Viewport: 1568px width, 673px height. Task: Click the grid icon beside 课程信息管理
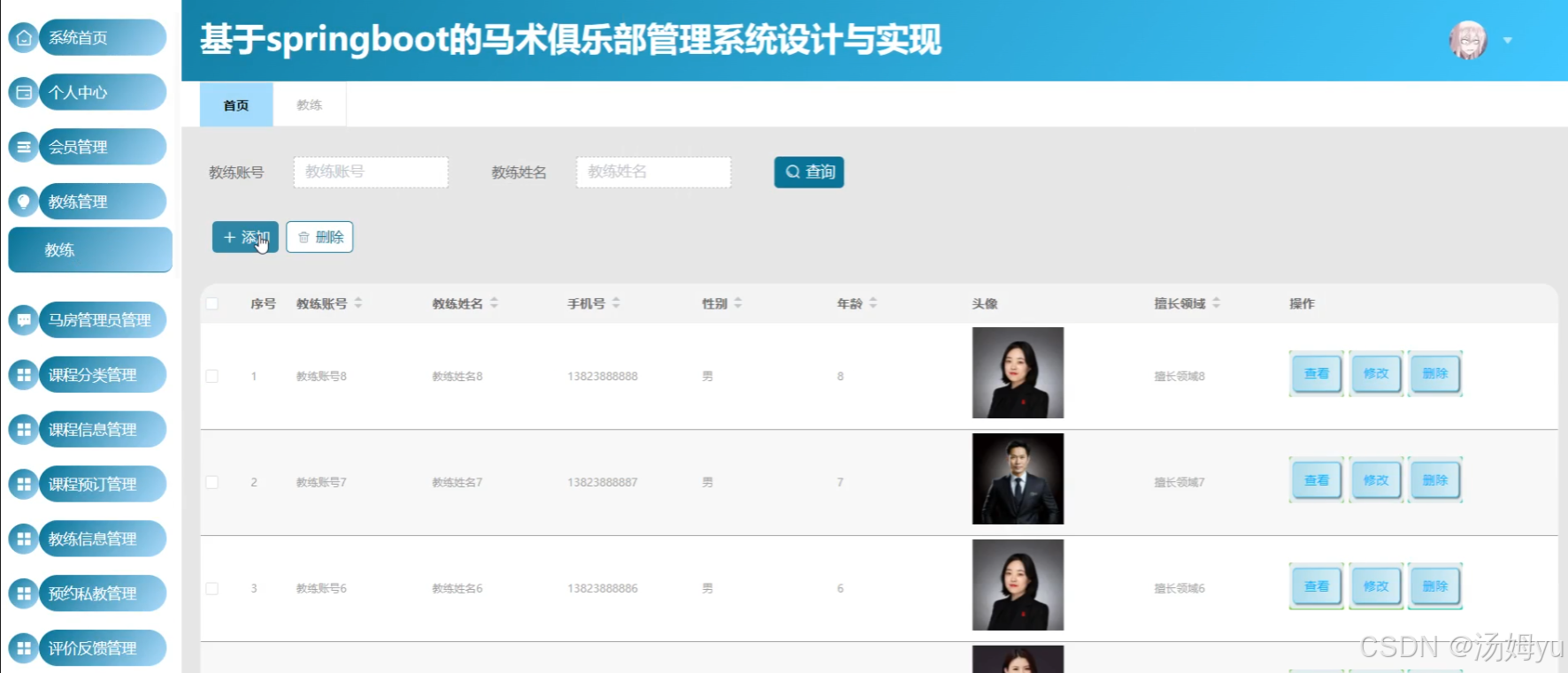pyautogui.click(x=24, y=430)
